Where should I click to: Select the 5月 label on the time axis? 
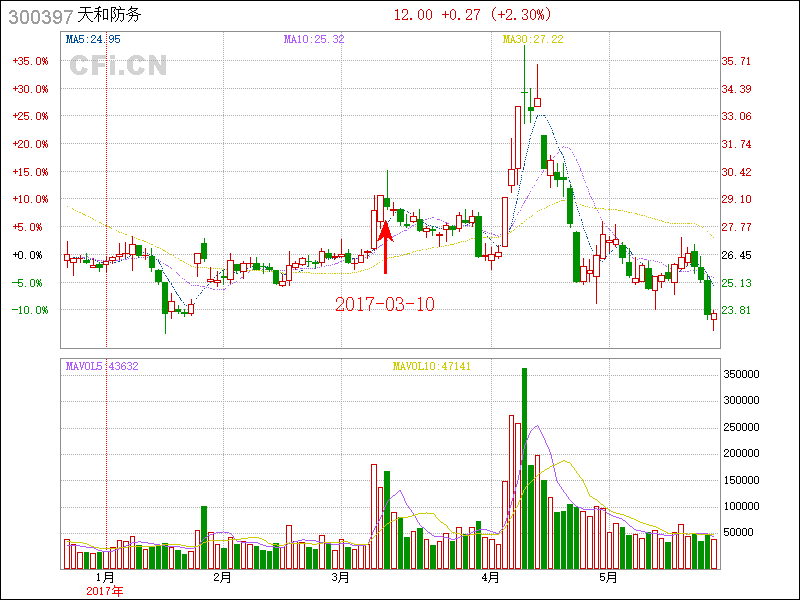click(x=608, y=577)
